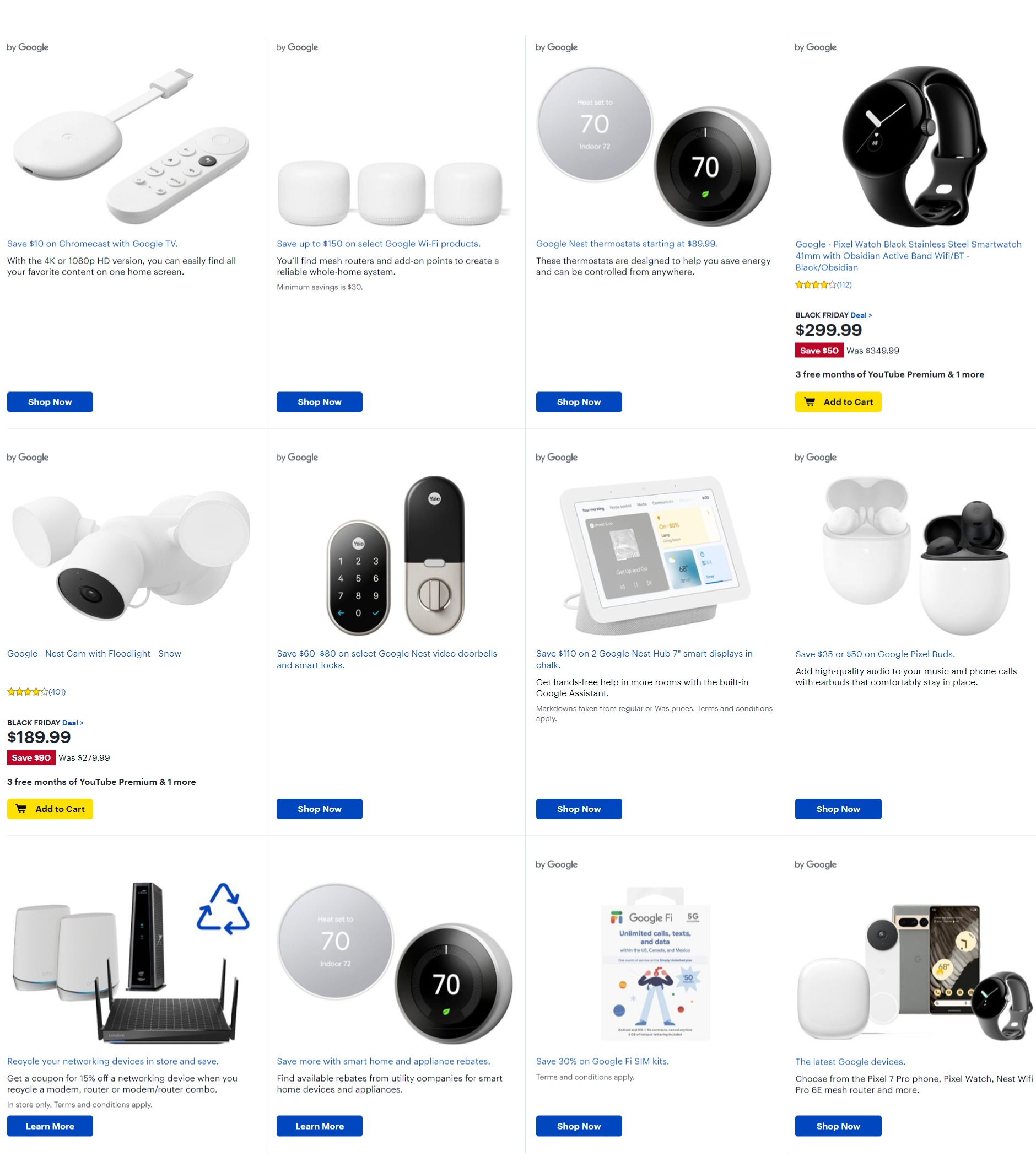Open the Black Friday Deal link for Nest Cam
1036x1172 pixels.
pyautogui.click(x=72, y=723)
